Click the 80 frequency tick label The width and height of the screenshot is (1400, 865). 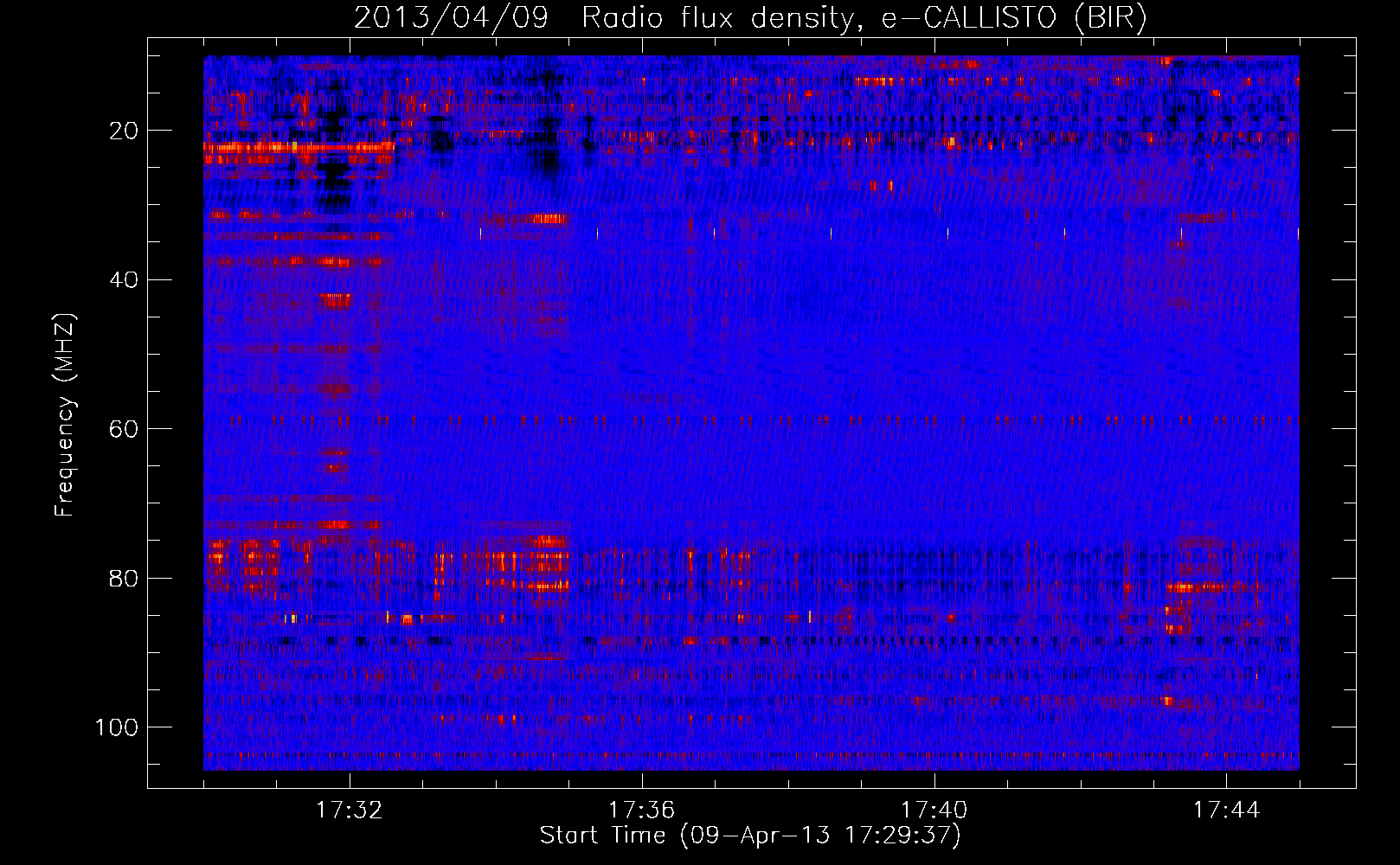point(124,578)
